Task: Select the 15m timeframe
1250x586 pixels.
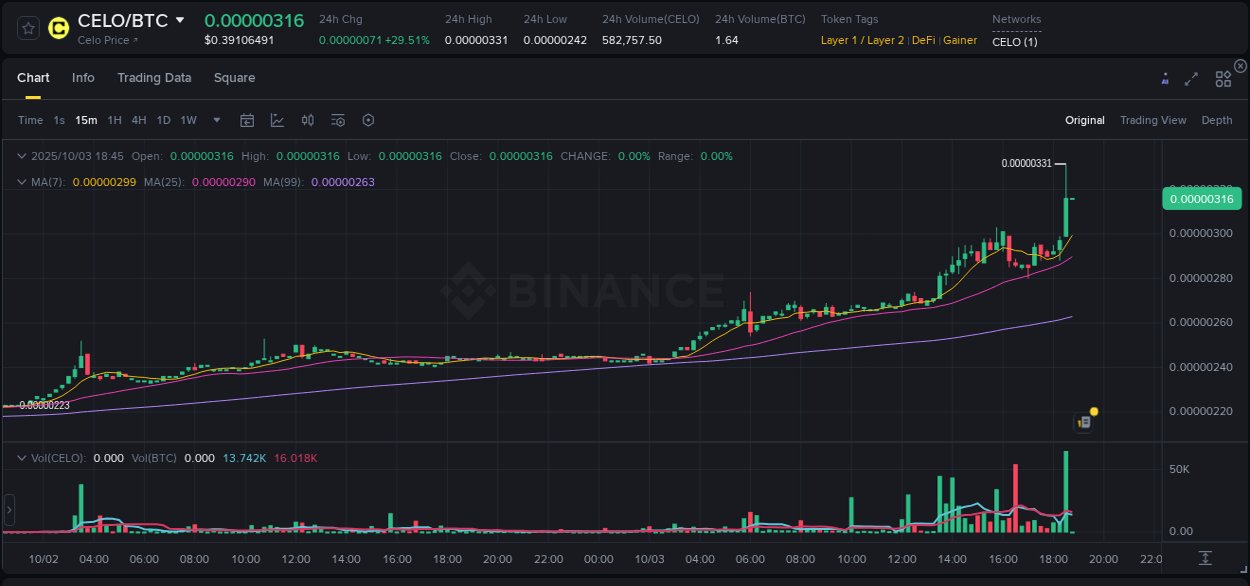Action: (86, 120)
